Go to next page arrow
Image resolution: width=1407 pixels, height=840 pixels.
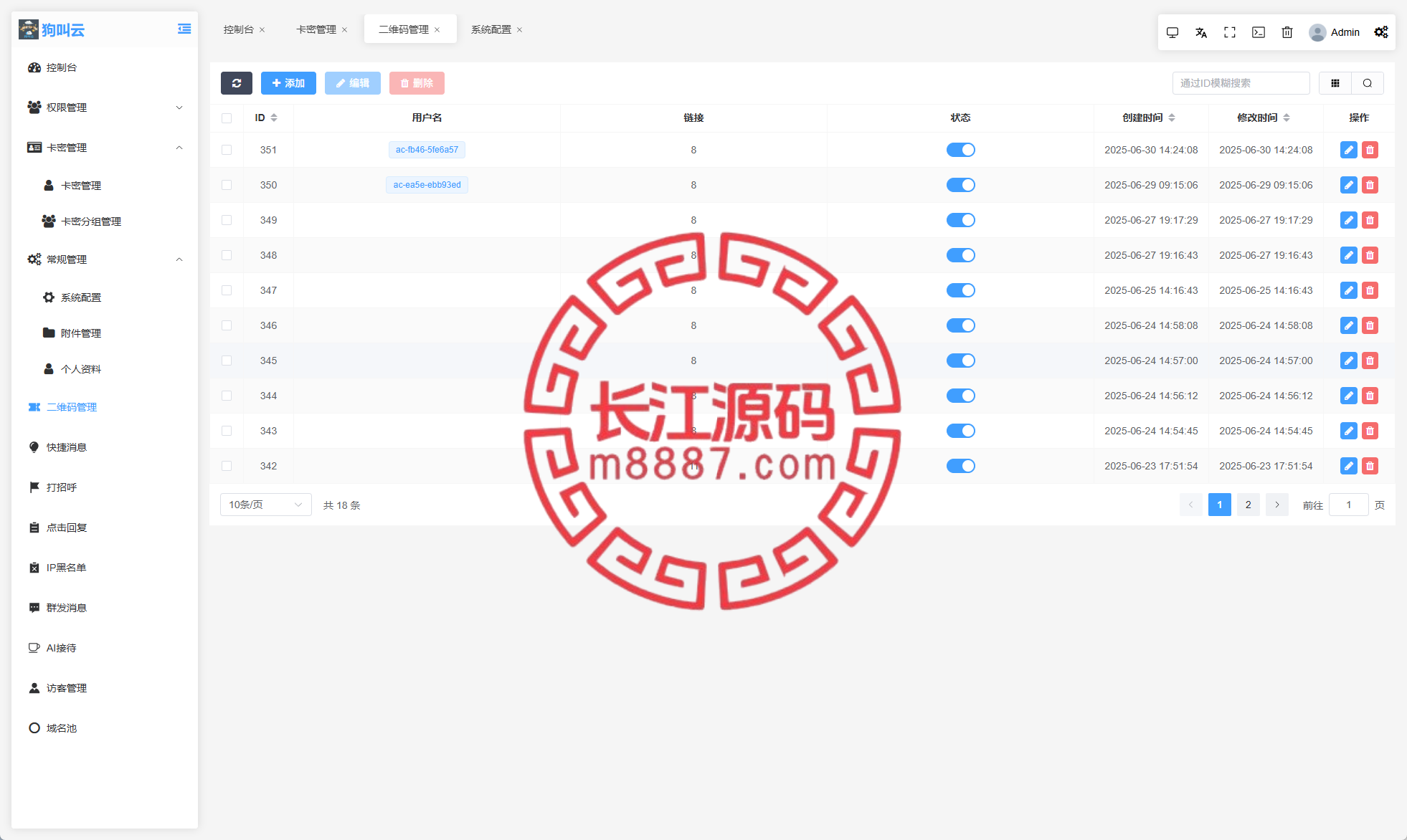click(1277, 505)
